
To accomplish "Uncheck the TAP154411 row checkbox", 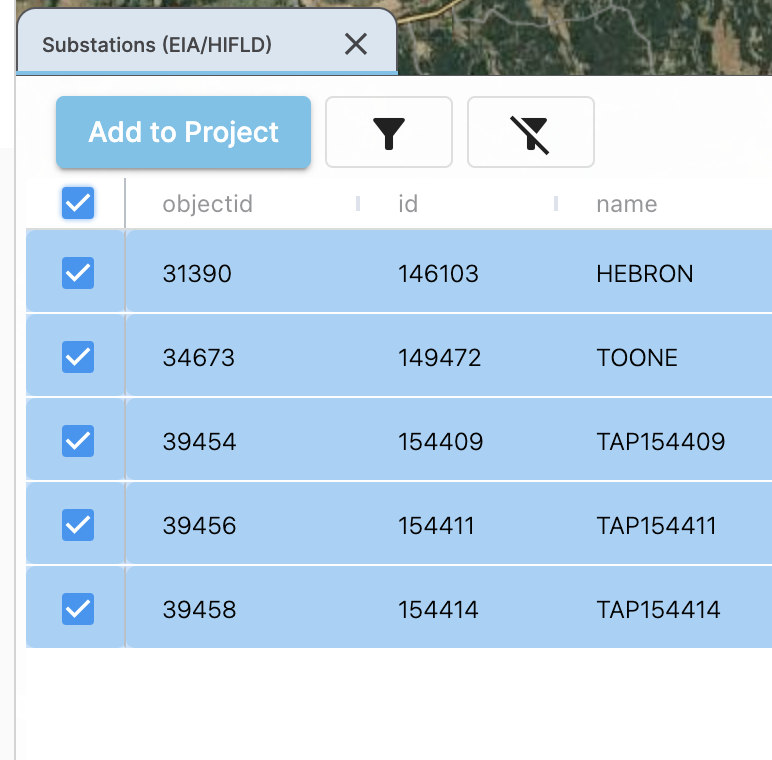I will click(x=78, y=525).
